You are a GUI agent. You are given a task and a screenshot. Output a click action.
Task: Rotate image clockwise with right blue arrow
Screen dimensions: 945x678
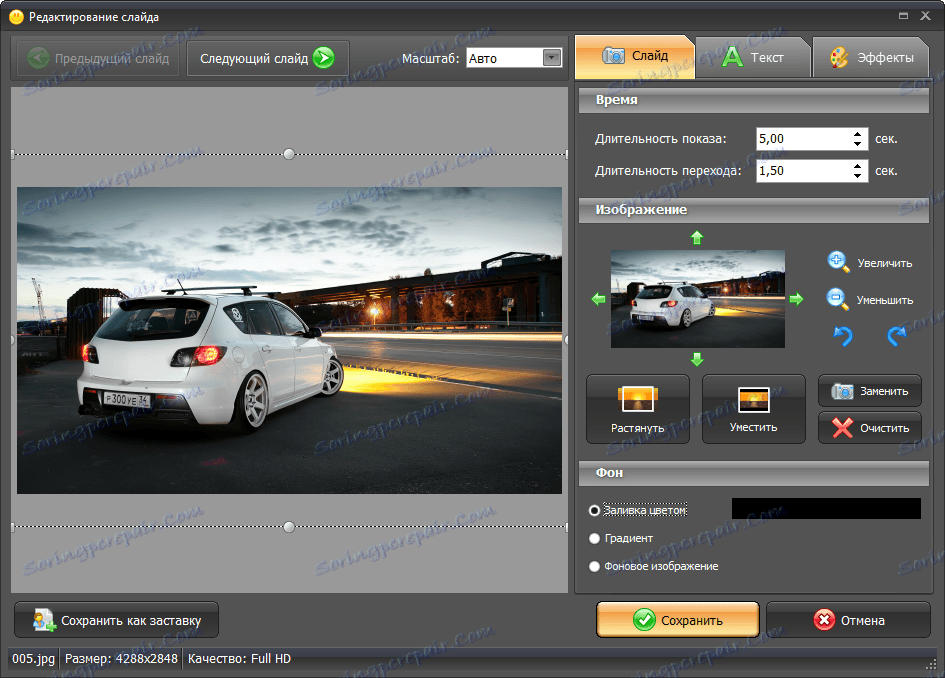click(x=897, y=336)
